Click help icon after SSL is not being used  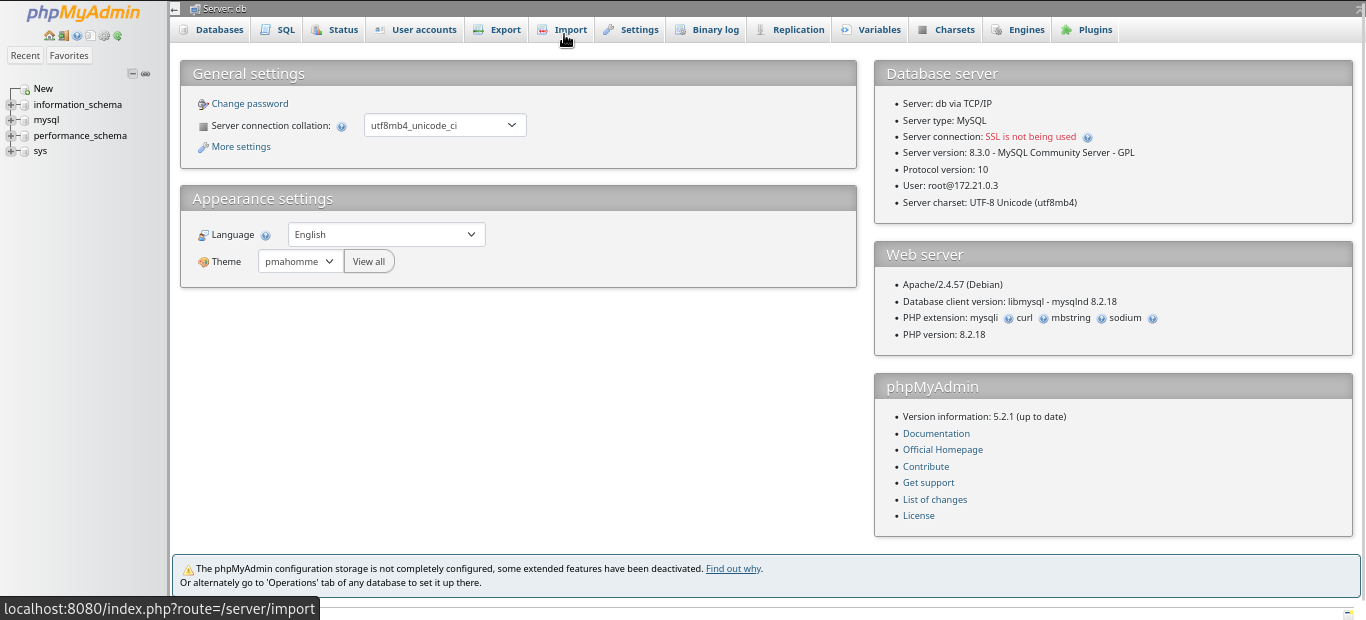pyautogui.click(x=1088, y=138)
